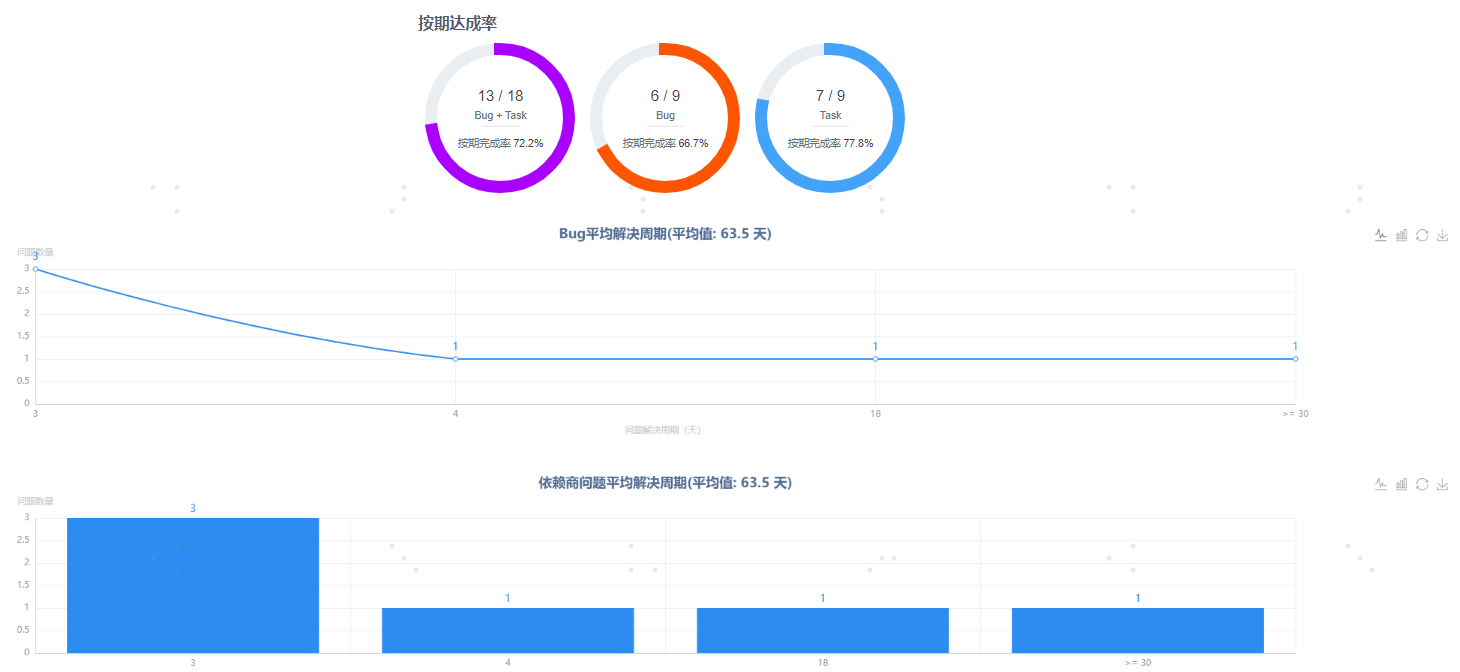Restore the 依赖商问题平均解决周期 chart

[x=1422, y=484]
